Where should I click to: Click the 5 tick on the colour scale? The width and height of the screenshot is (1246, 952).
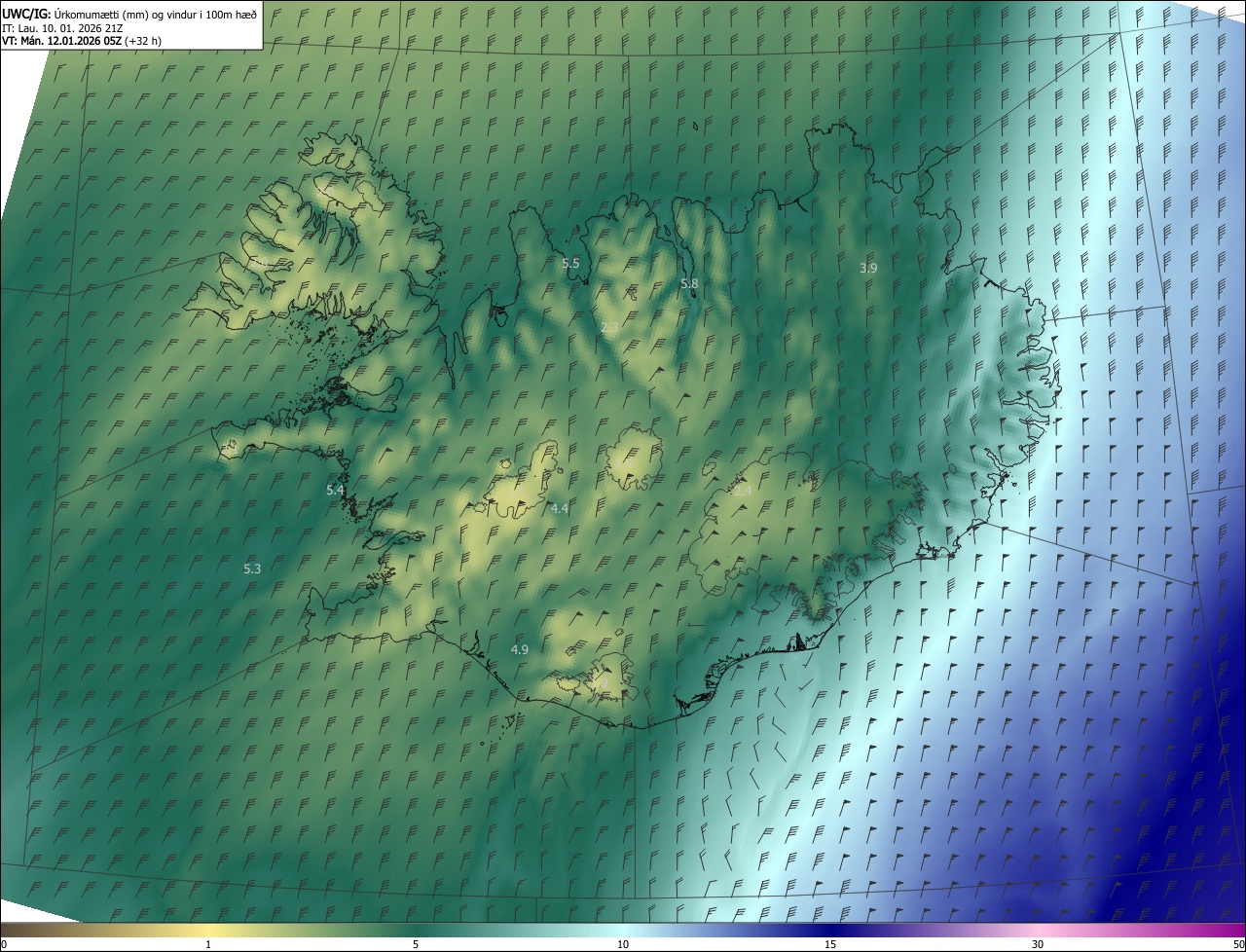point(416,944)
